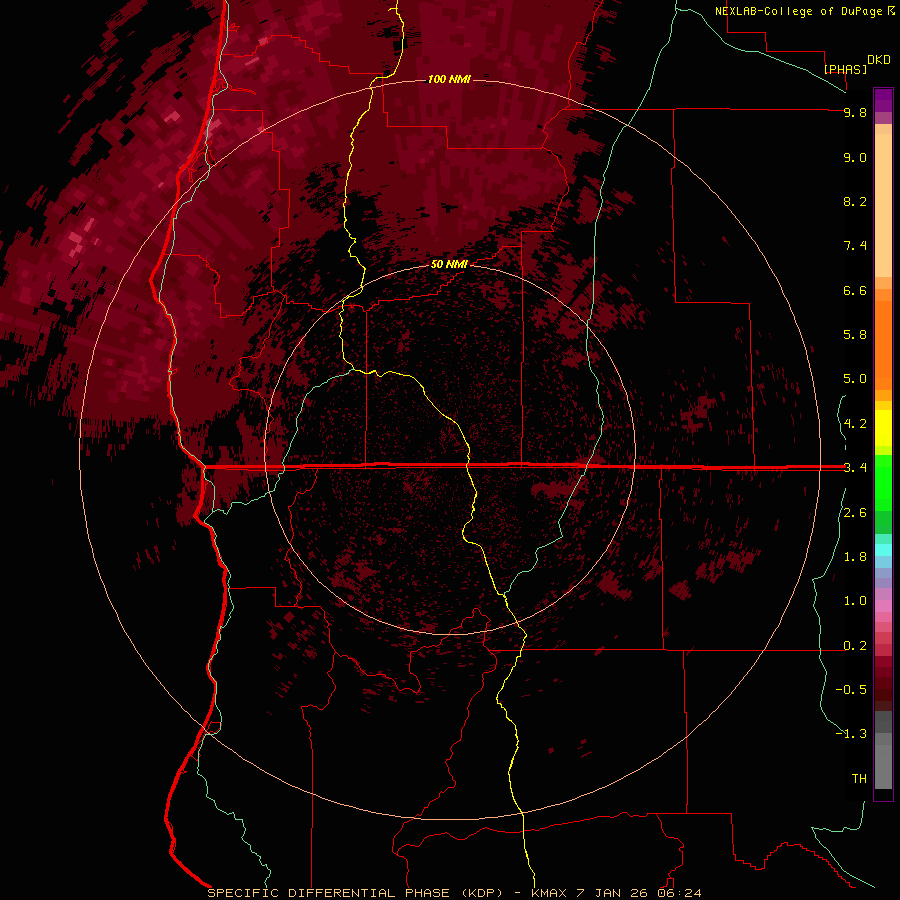
Task: Click the 5.0 scale value
Action: 855,379
